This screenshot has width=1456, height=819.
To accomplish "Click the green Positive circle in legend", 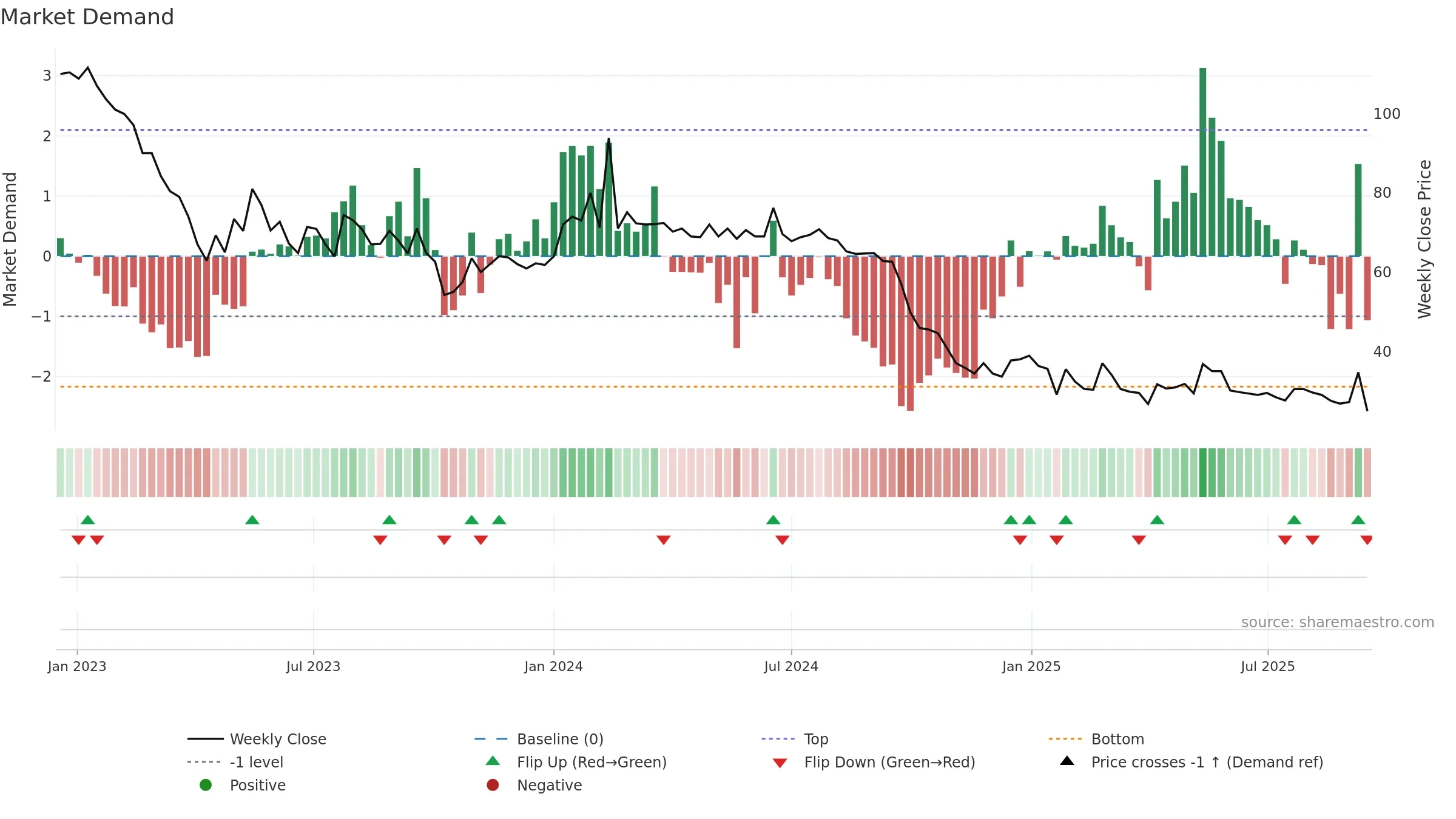I will click(x=206, y=785).
